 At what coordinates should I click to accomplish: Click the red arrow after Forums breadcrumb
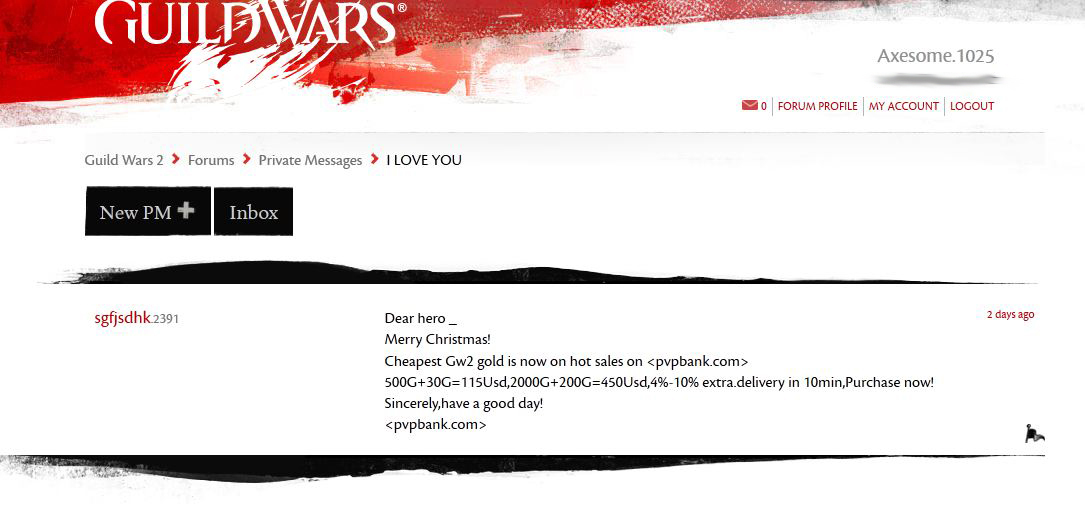[x=246, y=159]
